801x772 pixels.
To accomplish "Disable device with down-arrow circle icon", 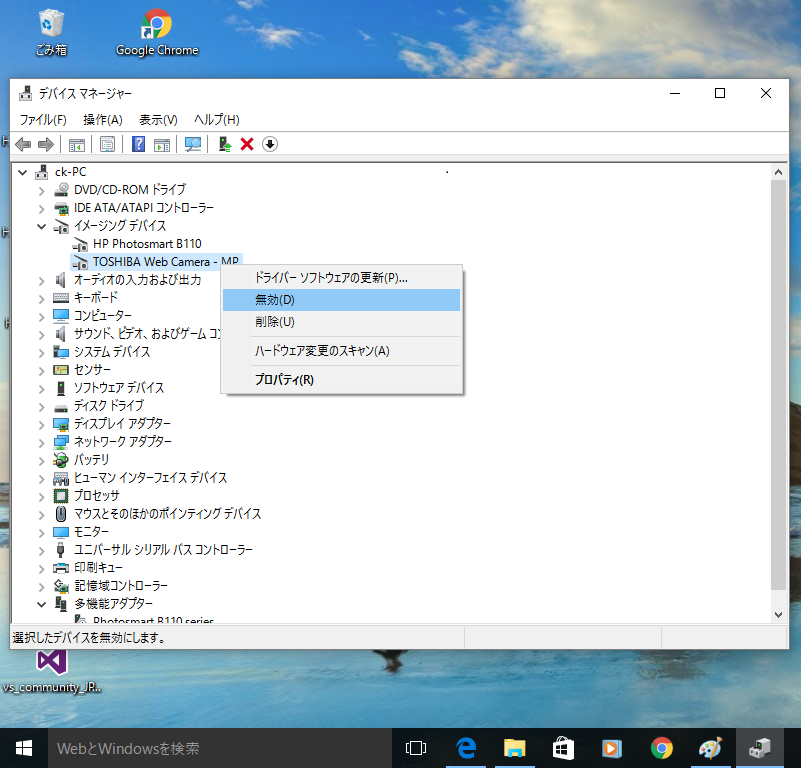I will point(270,145).
